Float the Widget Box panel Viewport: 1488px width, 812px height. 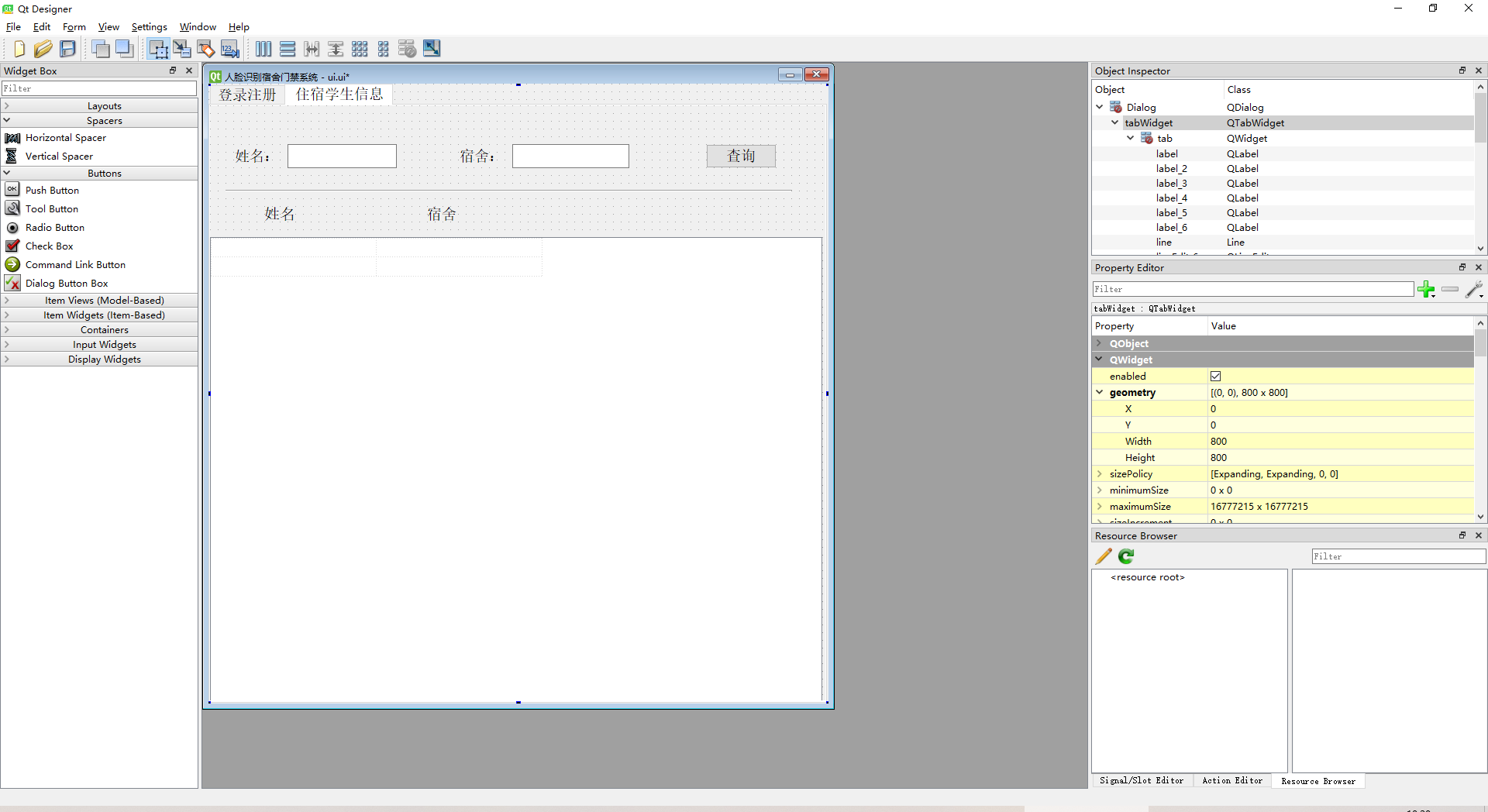point(173,71)
